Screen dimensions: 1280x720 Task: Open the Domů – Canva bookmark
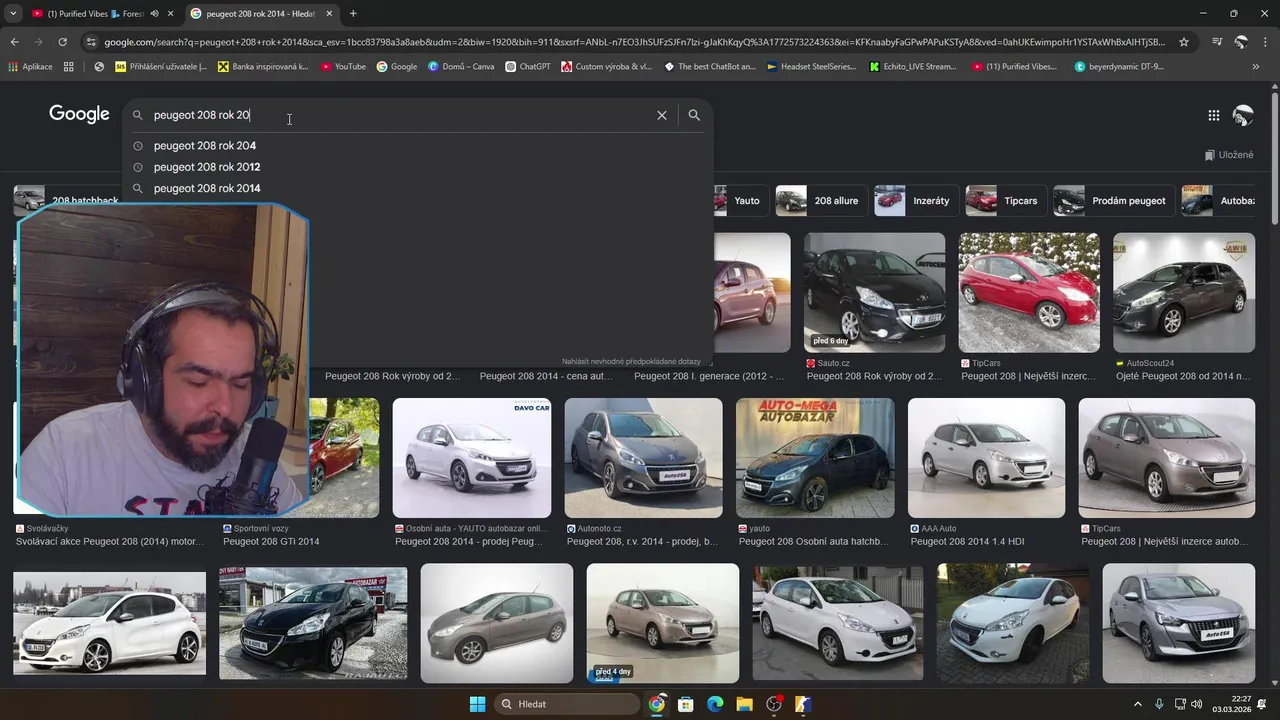click(461, 67)
